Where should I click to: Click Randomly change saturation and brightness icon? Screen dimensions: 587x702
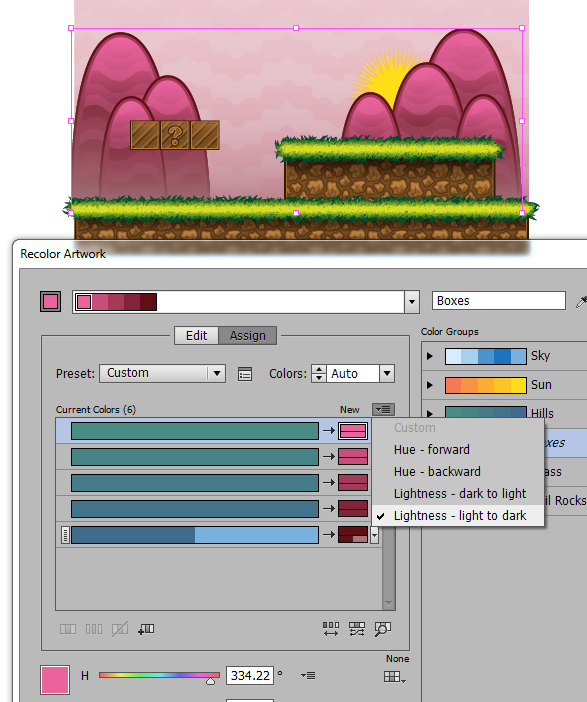coord(357,629)
